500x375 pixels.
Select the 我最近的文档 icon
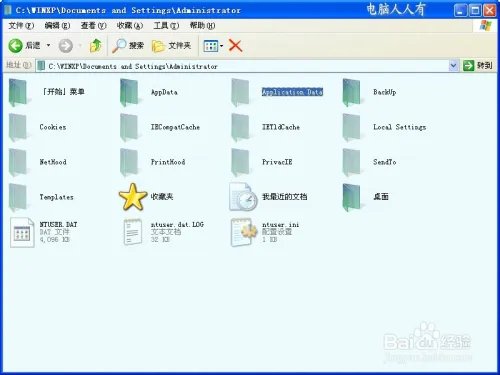[243, 197]
